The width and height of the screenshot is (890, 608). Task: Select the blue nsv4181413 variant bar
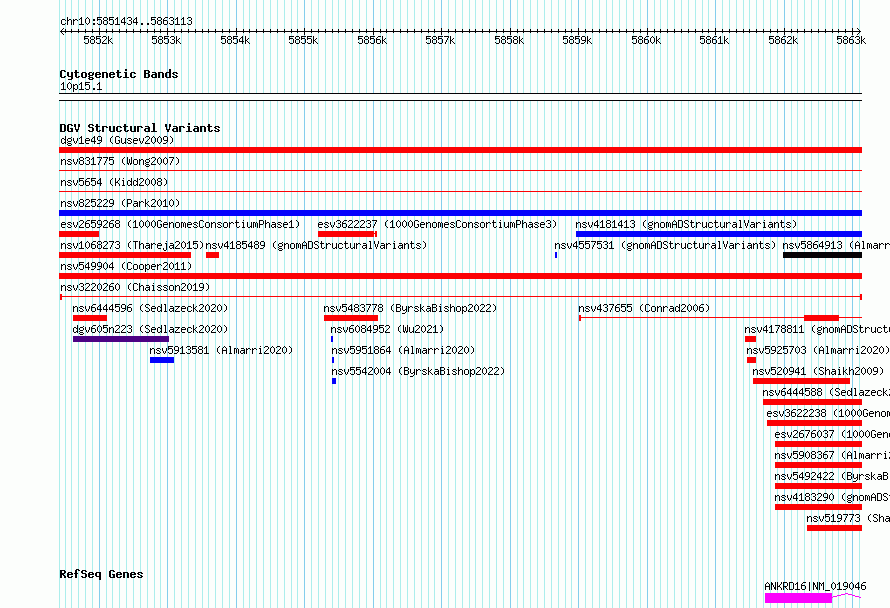[719, 234]
